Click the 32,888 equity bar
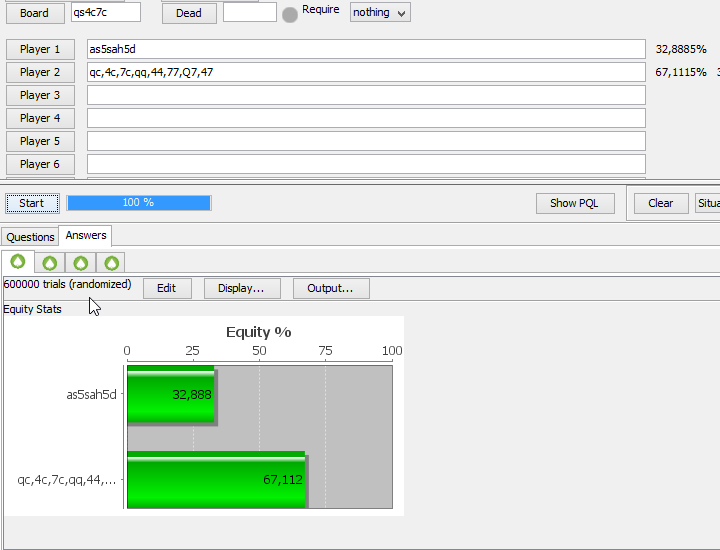 [170, 394]
